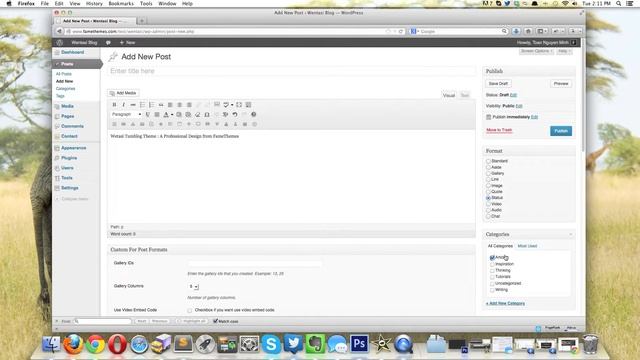Image resolution: width=640 pixels, height=360 pixels.
Task: Open the Paragraph format dropdown
Action: point(126,115)
